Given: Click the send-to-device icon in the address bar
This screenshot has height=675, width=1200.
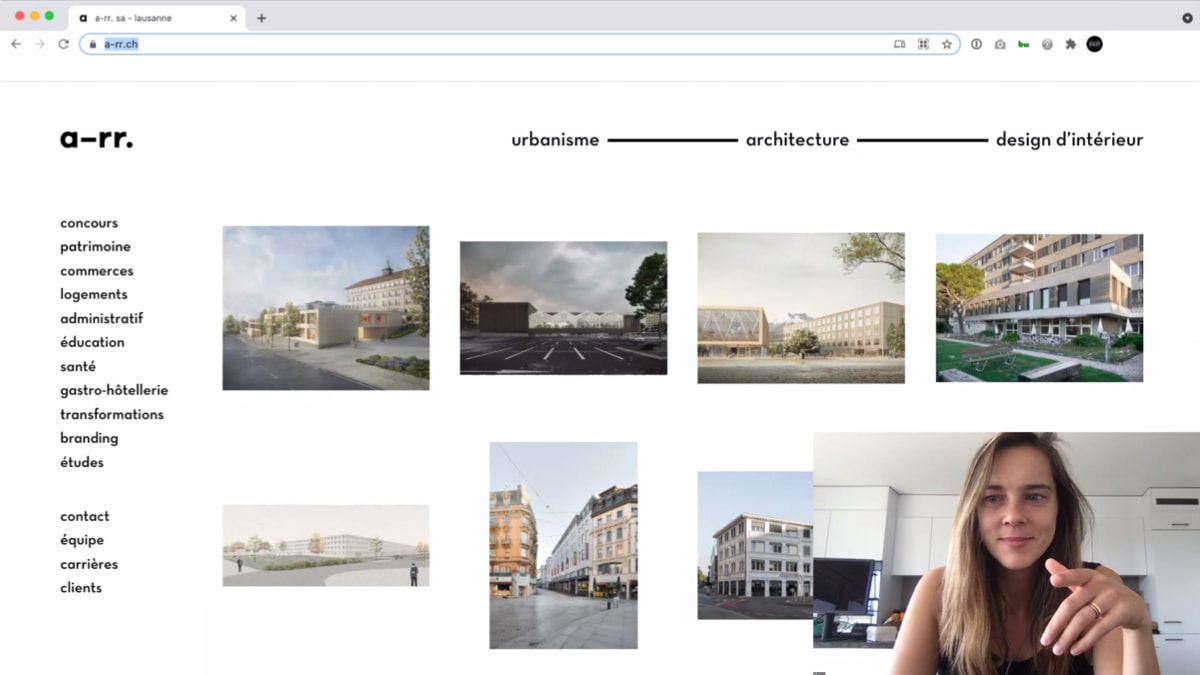Looking at the screenshot, I should coord(899,44).
